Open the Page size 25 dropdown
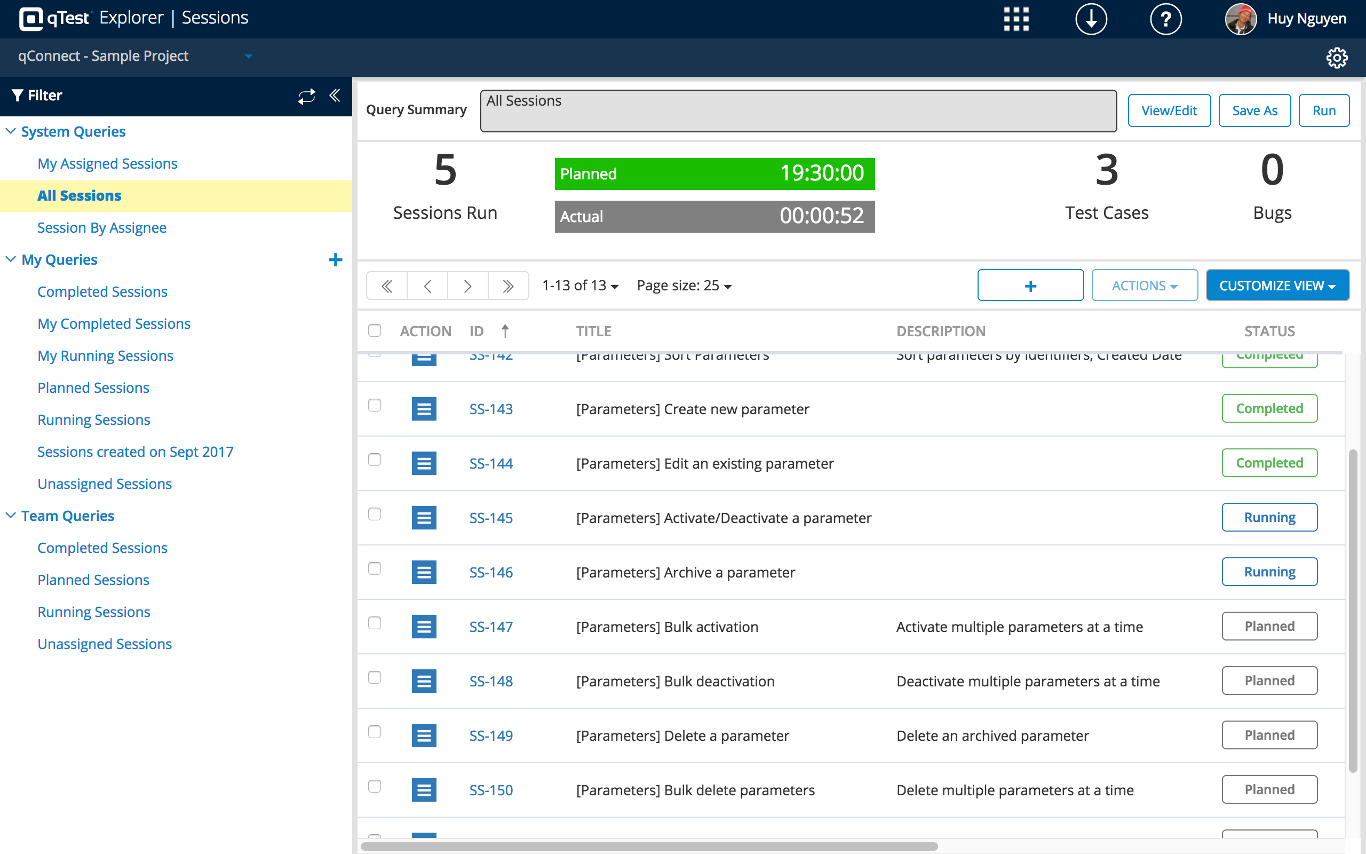Screen dimensions: 1366x854 (684, 286)
